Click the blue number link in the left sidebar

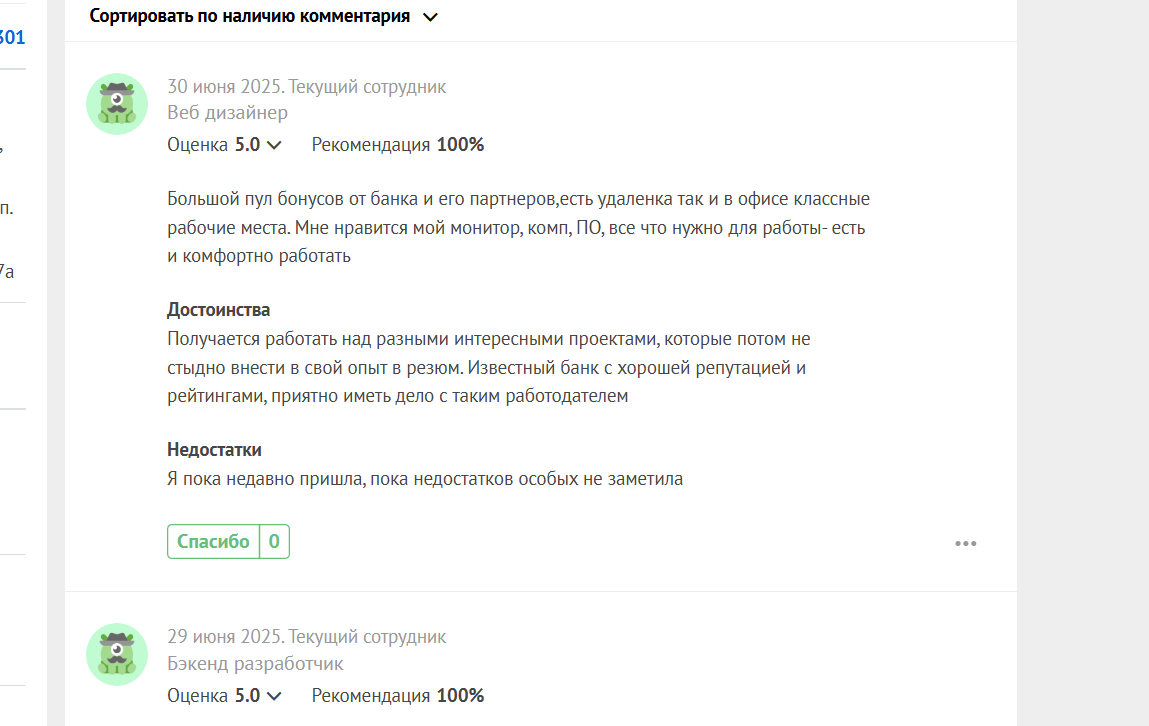(x=12, y=37)
